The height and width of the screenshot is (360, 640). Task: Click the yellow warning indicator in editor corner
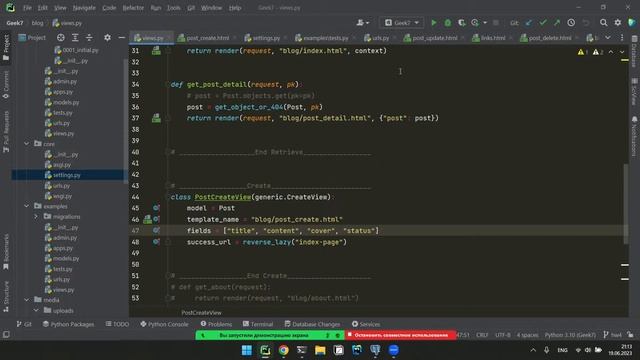pos(582,52)
